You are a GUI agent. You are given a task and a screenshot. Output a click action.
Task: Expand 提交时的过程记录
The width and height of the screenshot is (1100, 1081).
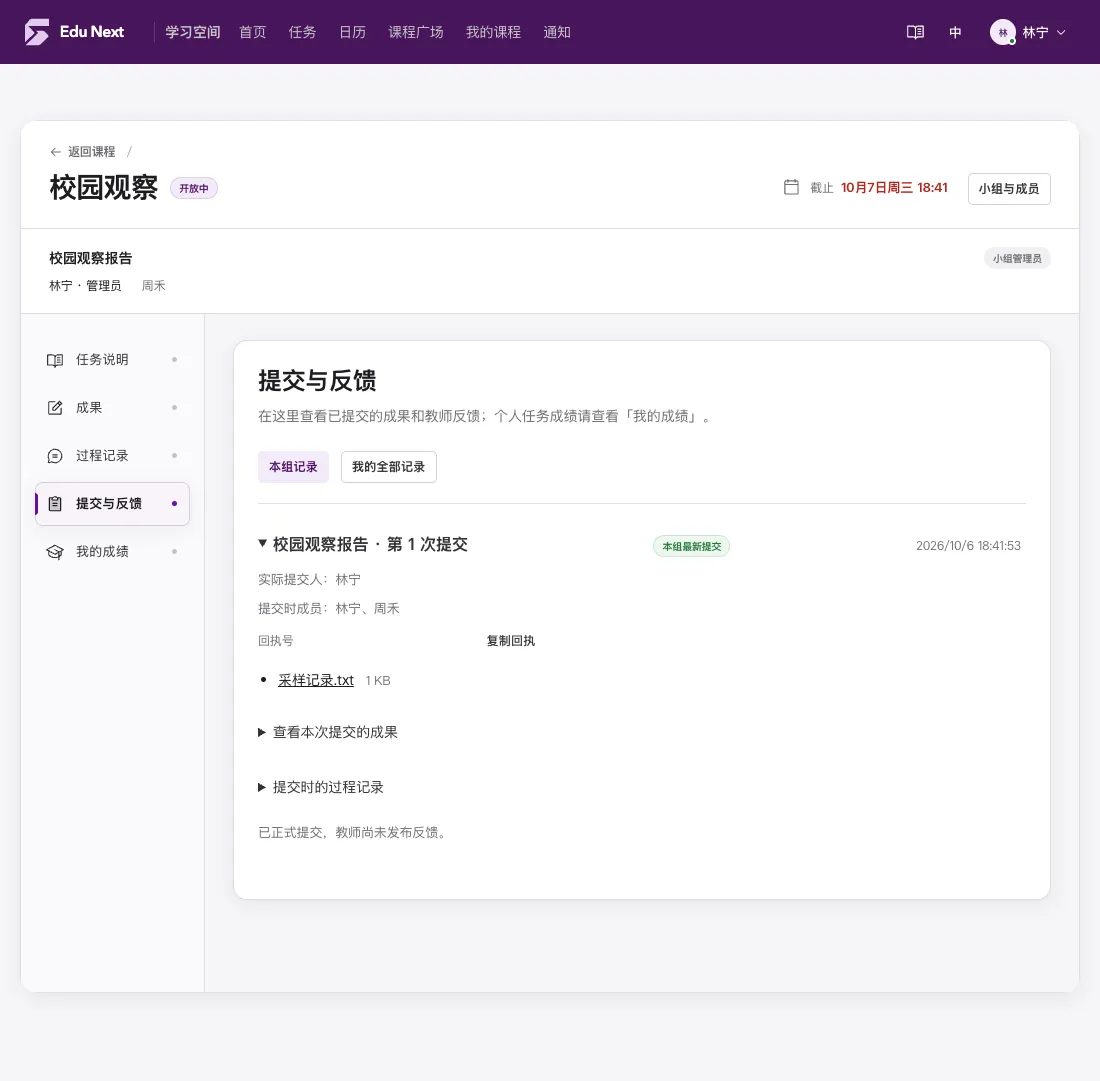coord(321,787)
